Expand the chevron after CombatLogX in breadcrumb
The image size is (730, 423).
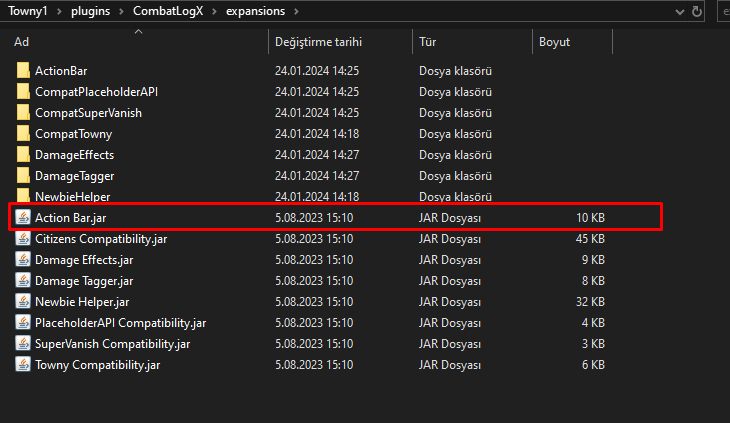coord(214,11)
